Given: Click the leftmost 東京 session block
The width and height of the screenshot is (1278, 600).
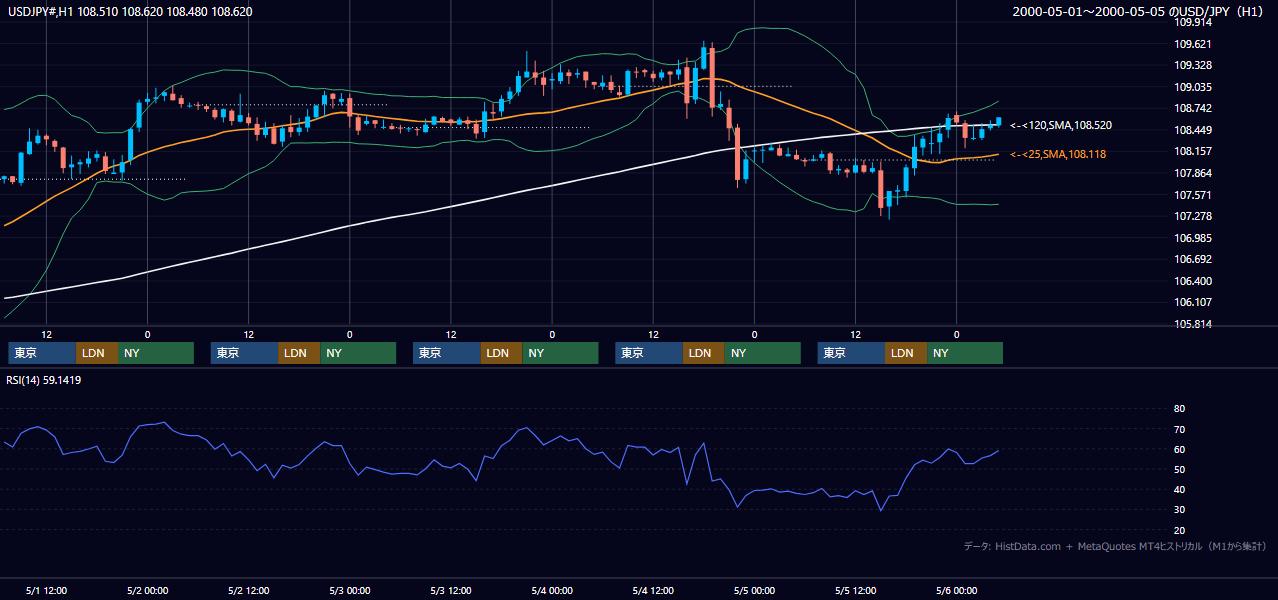Looking at the screenshot, I should tap(42, 353).
